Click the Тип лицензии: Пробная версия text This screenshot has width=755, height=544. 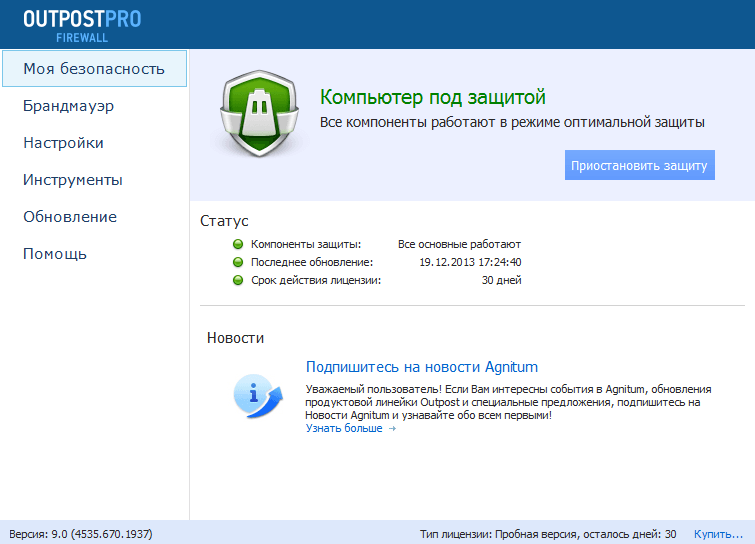tap(548, 534)
